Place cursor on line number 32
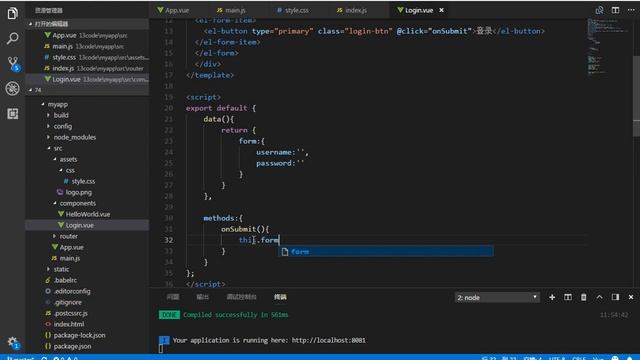This screenshot has height=360, width=640. pos(168,240)
